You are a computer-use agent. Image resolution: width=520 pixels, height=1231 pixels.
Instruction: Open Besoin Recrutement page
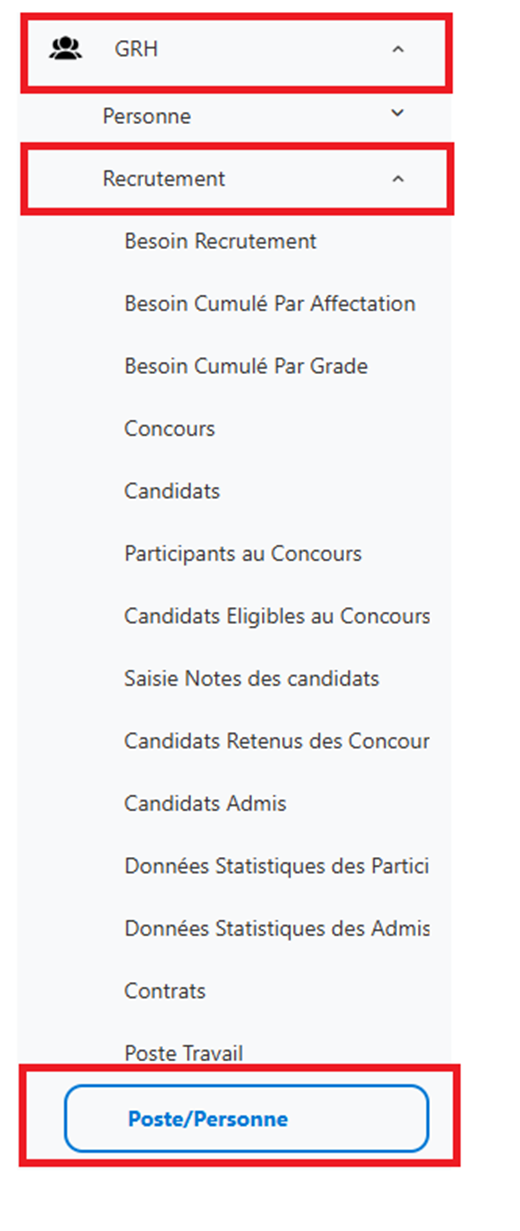220,241
